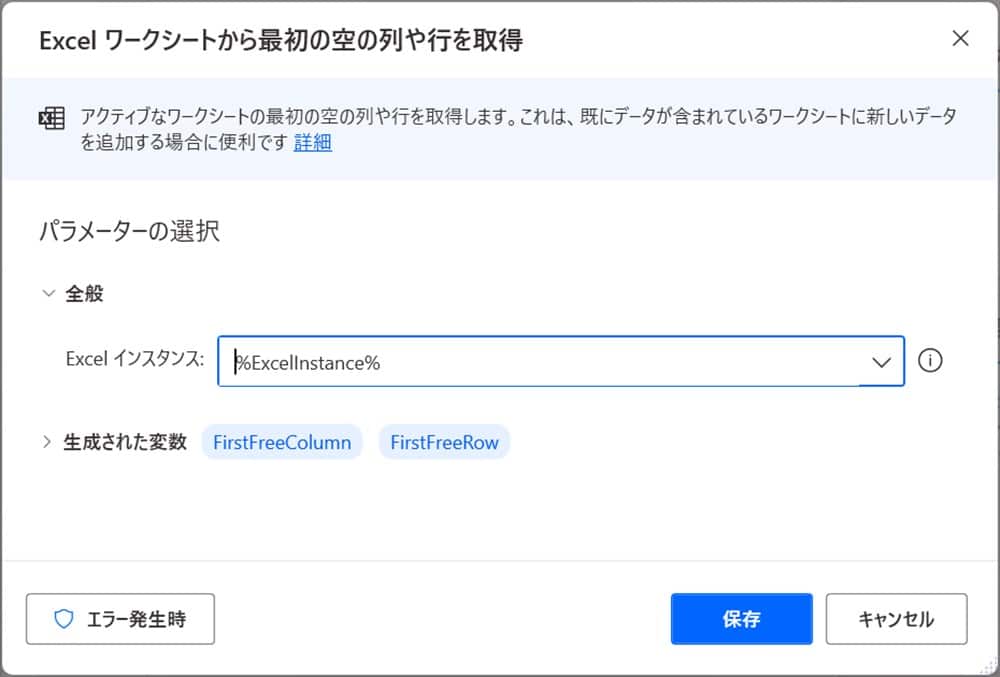Image resolution: width=1000 pixels, height=677 pixels.
Task: Select the FirstFreeRow variable chip
Action: tap(444, 442)
